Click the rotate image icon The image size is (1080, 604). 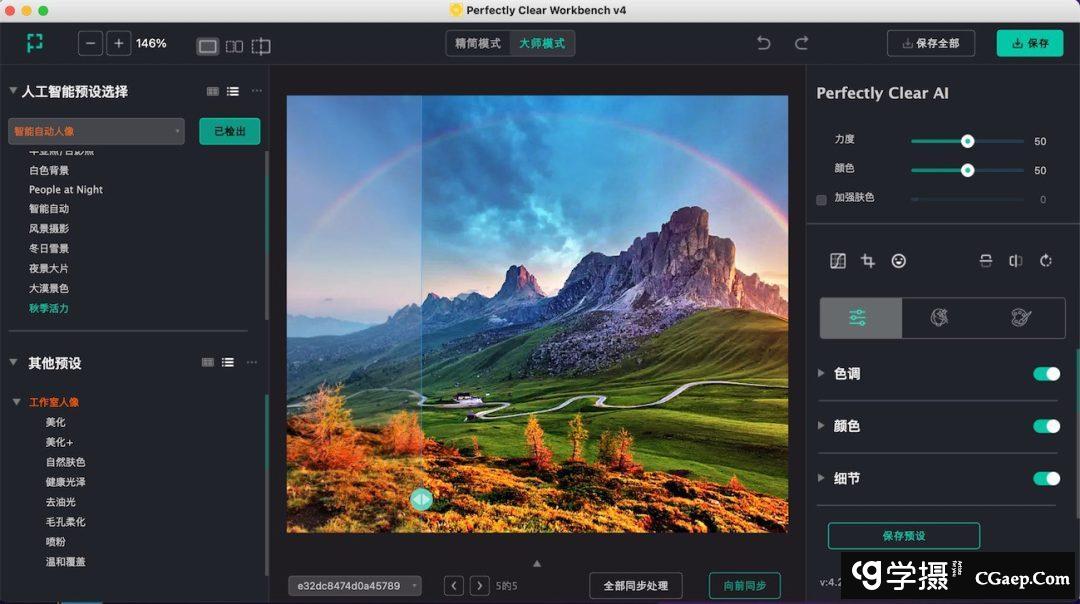(x=1046, y=261)
